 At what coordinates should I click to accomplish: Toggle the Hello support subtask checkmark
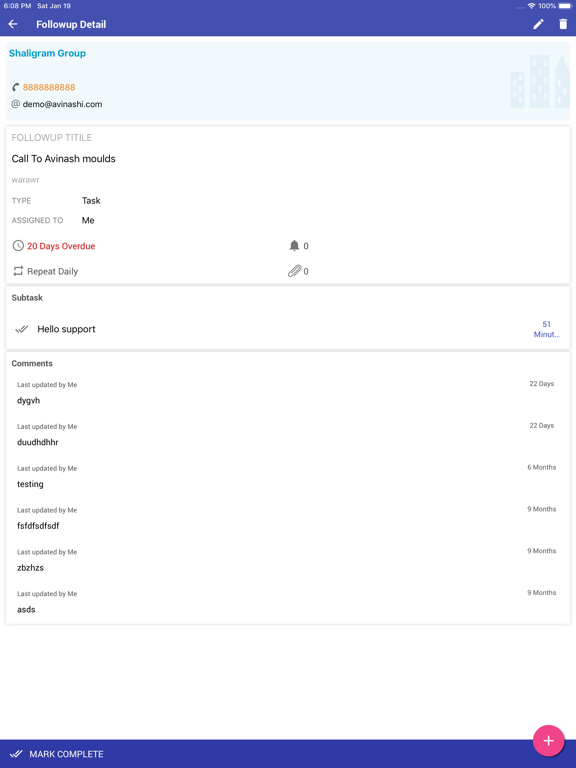[22, 329]
